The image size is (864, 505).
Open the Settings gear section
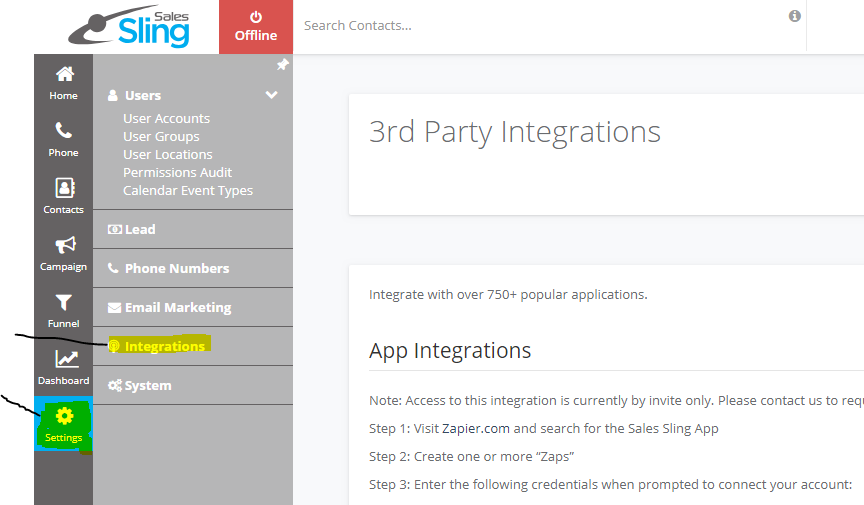tap(63, 425)
